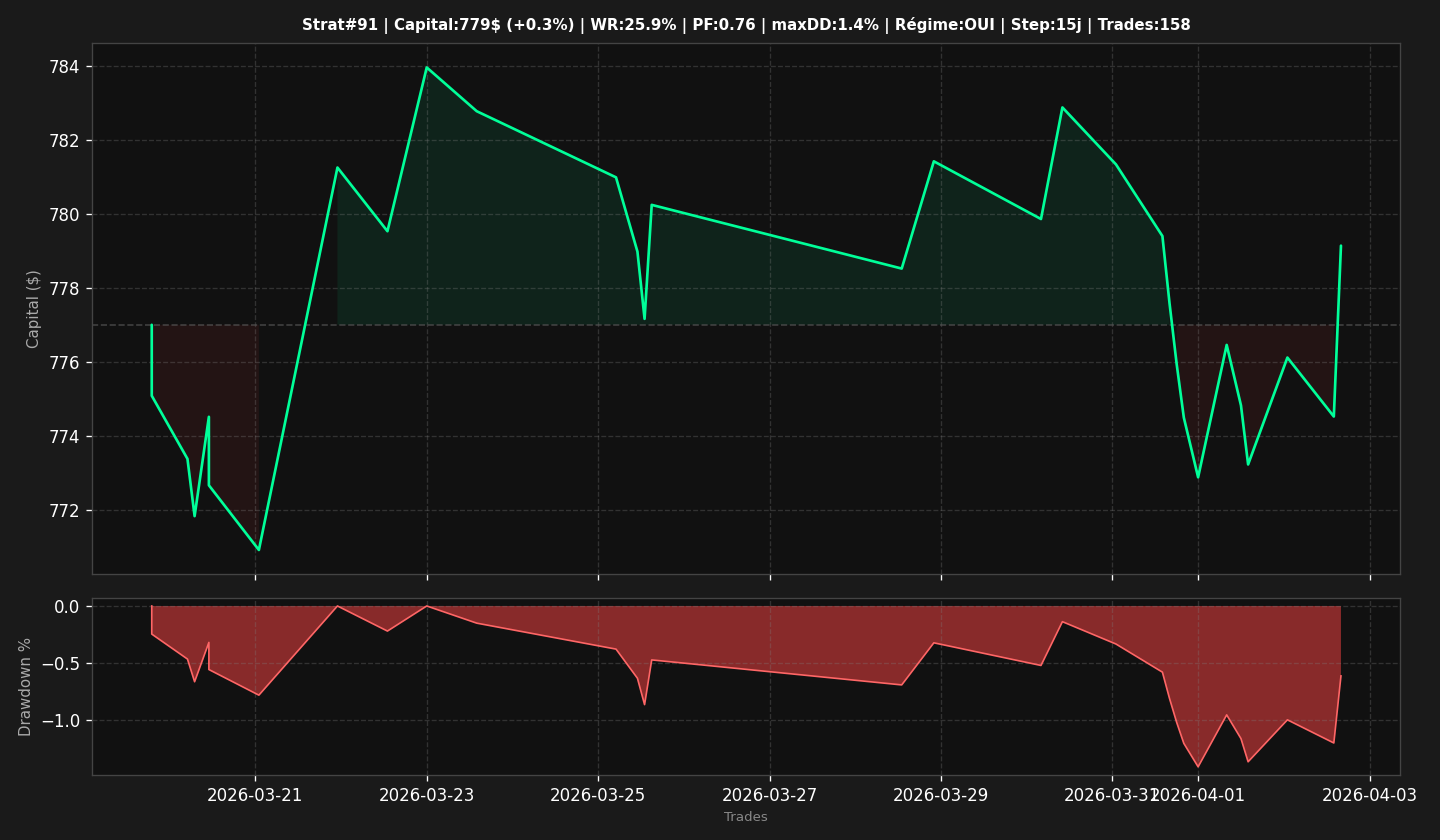The image size is (1440, 840).
Task: Click the chart title starting with Strat#91
Action: tap(746, 25)
